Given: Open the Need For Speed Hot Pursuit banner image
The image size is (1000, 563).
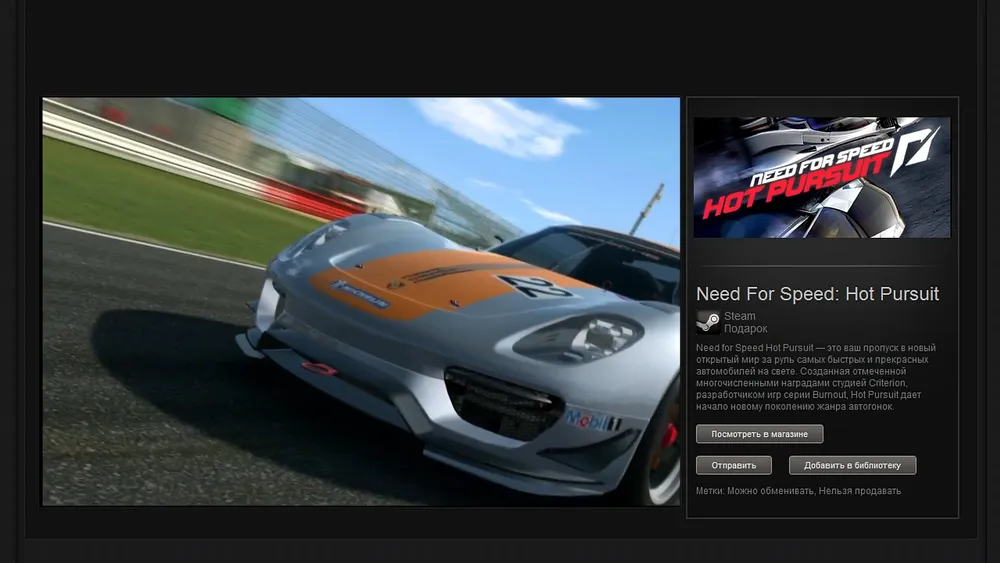Looking at the screenshot, I should [821, 178].
